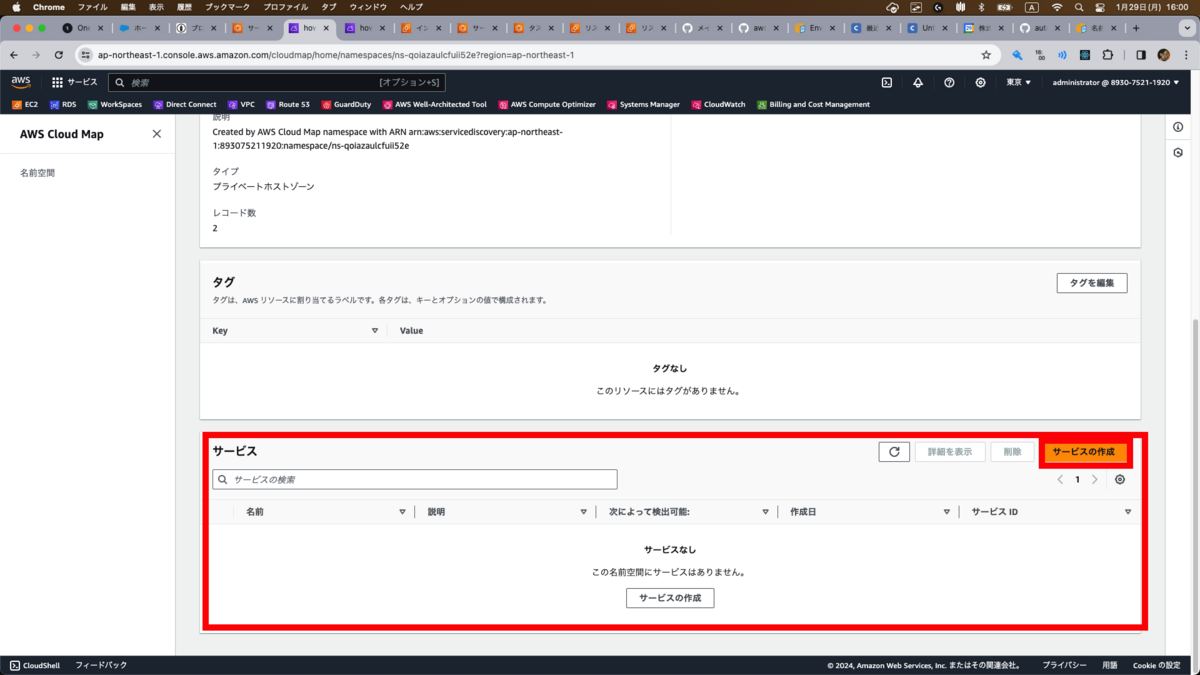1200x675 pixels.
Task: Click the 詳細を表示 button
Action: click(950, 452)
